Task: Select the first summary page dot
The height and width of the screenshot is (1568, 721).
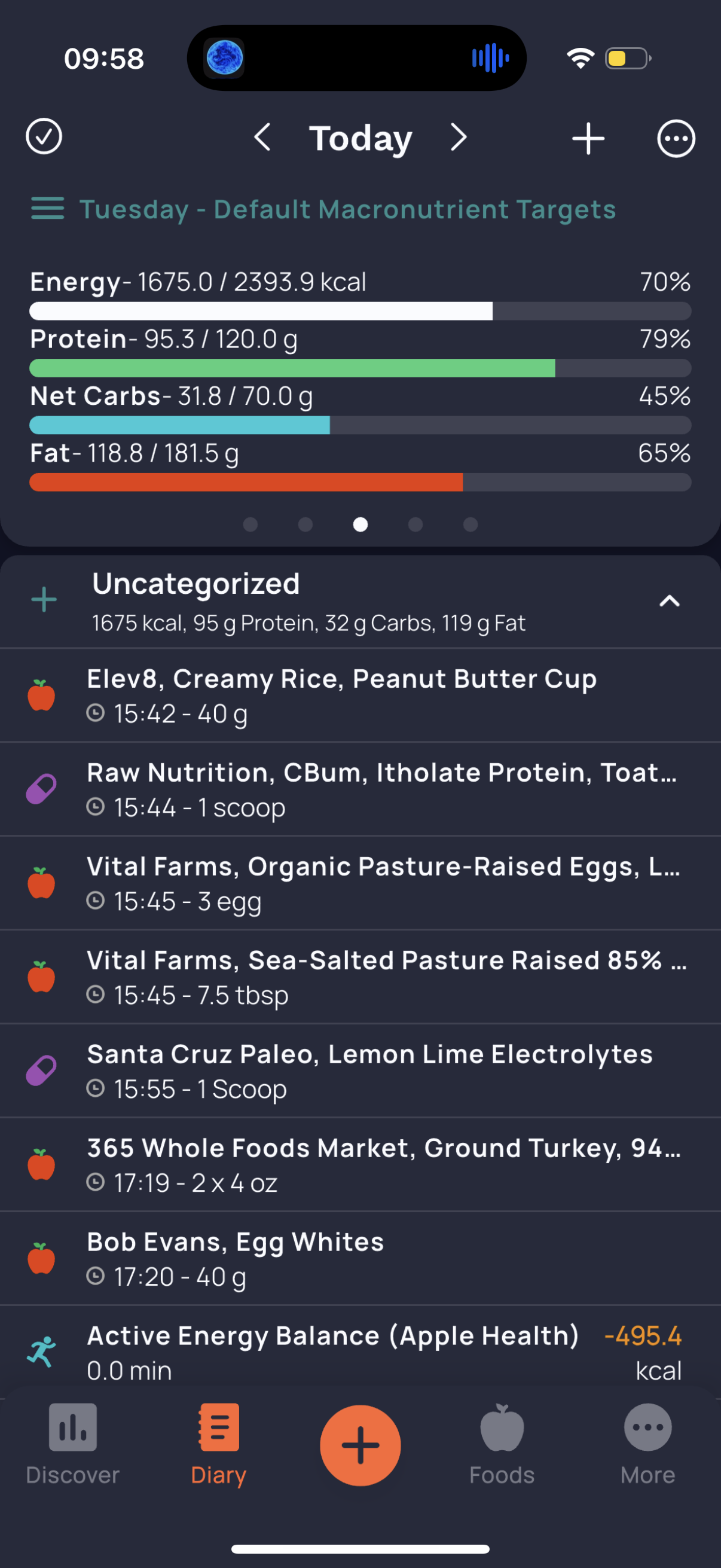Action: [x=250, y=524]
